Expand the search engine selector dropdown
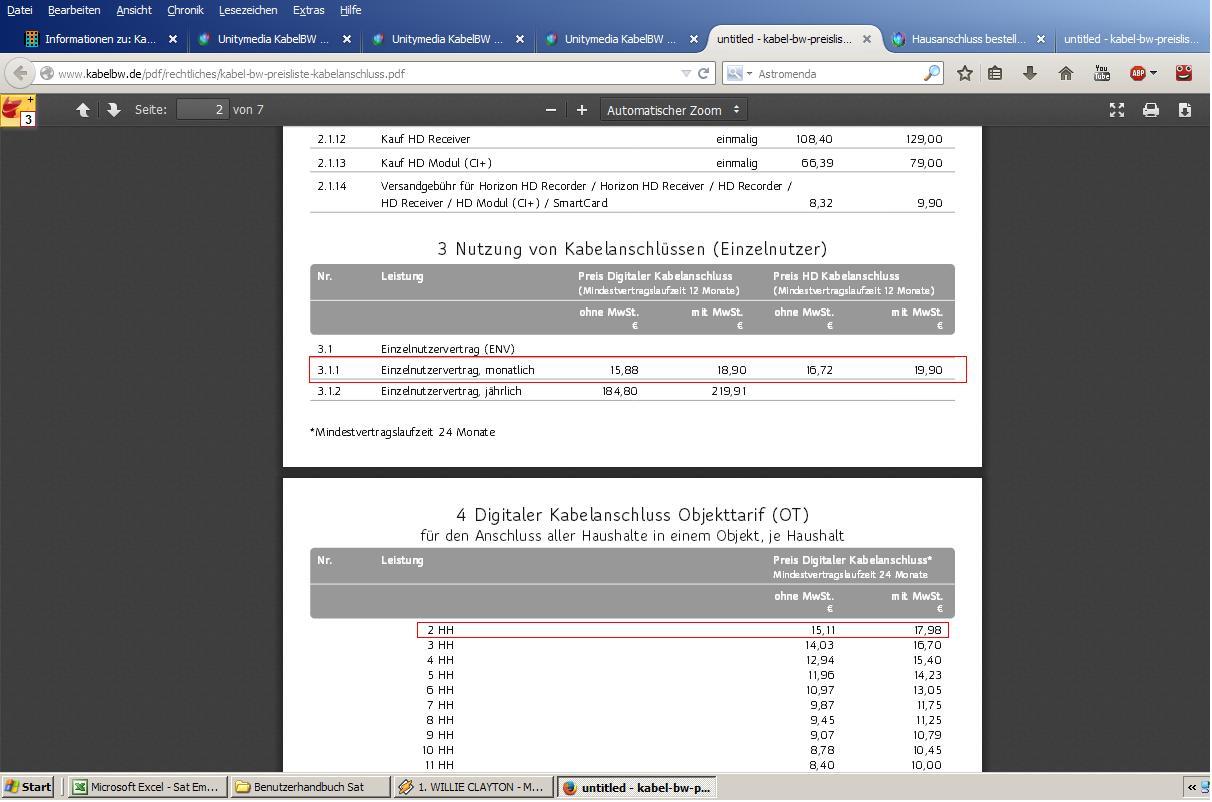The height and width of the screenshot is (802, 1212). tap(738, 73)
